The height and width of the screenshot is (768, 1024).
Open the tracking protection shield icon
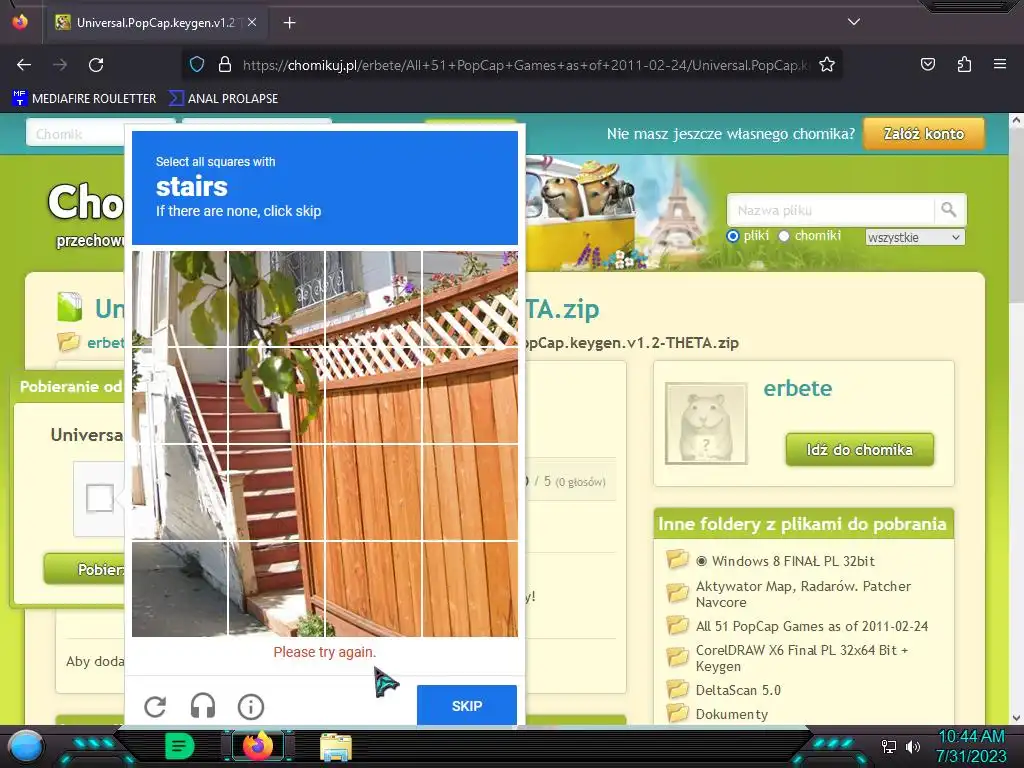[197, 65]
